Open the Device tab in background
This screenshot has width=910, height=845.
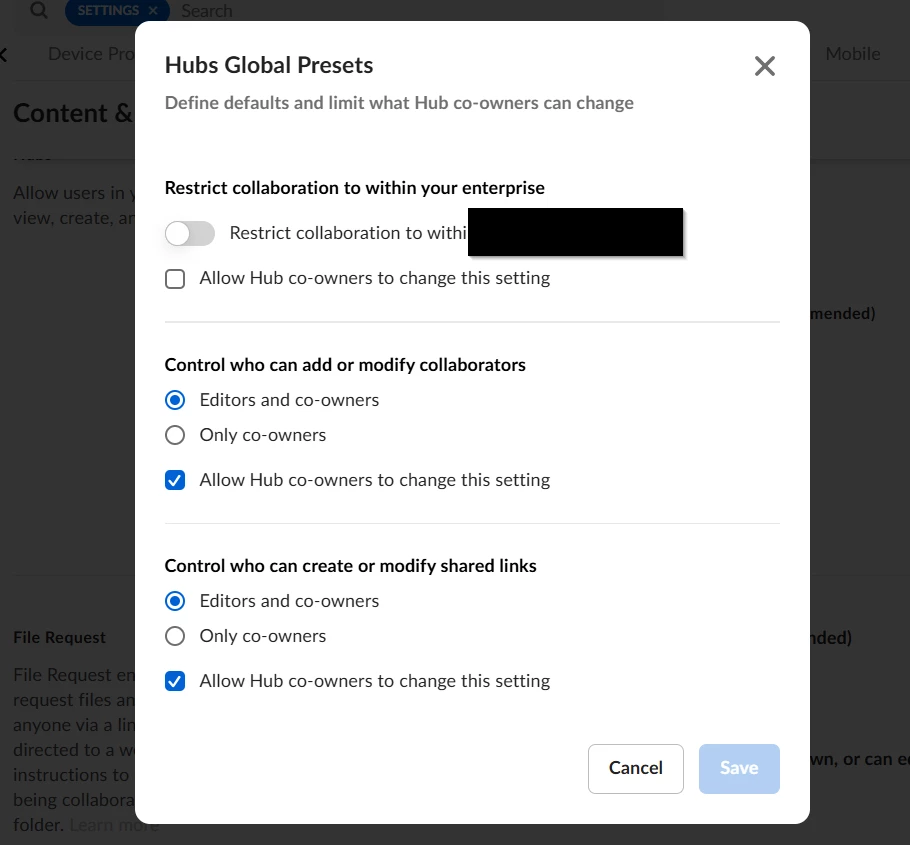(91, 54)
